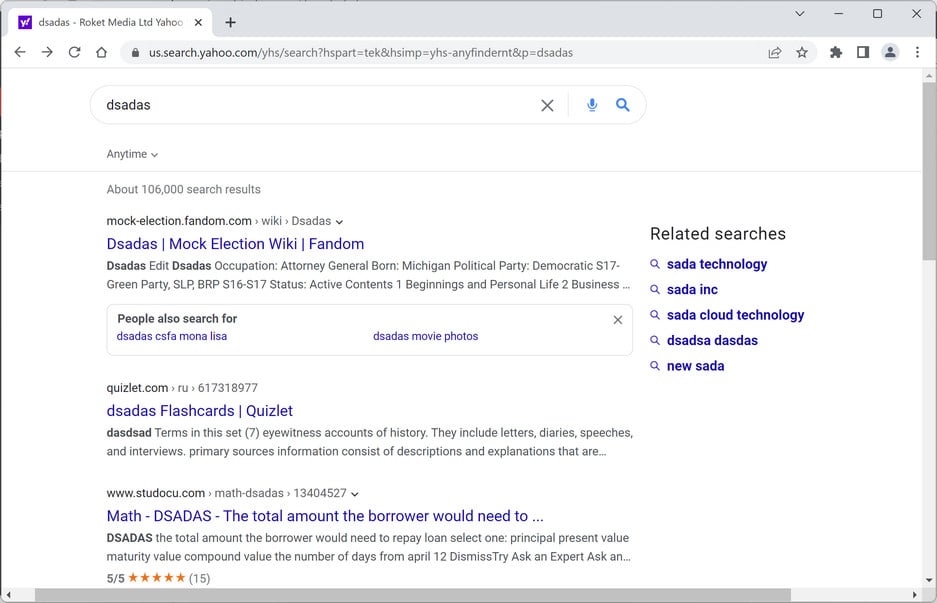Dismiss the People also search for box
Viewport: 937px width, 603px height.
pos(618,320)
